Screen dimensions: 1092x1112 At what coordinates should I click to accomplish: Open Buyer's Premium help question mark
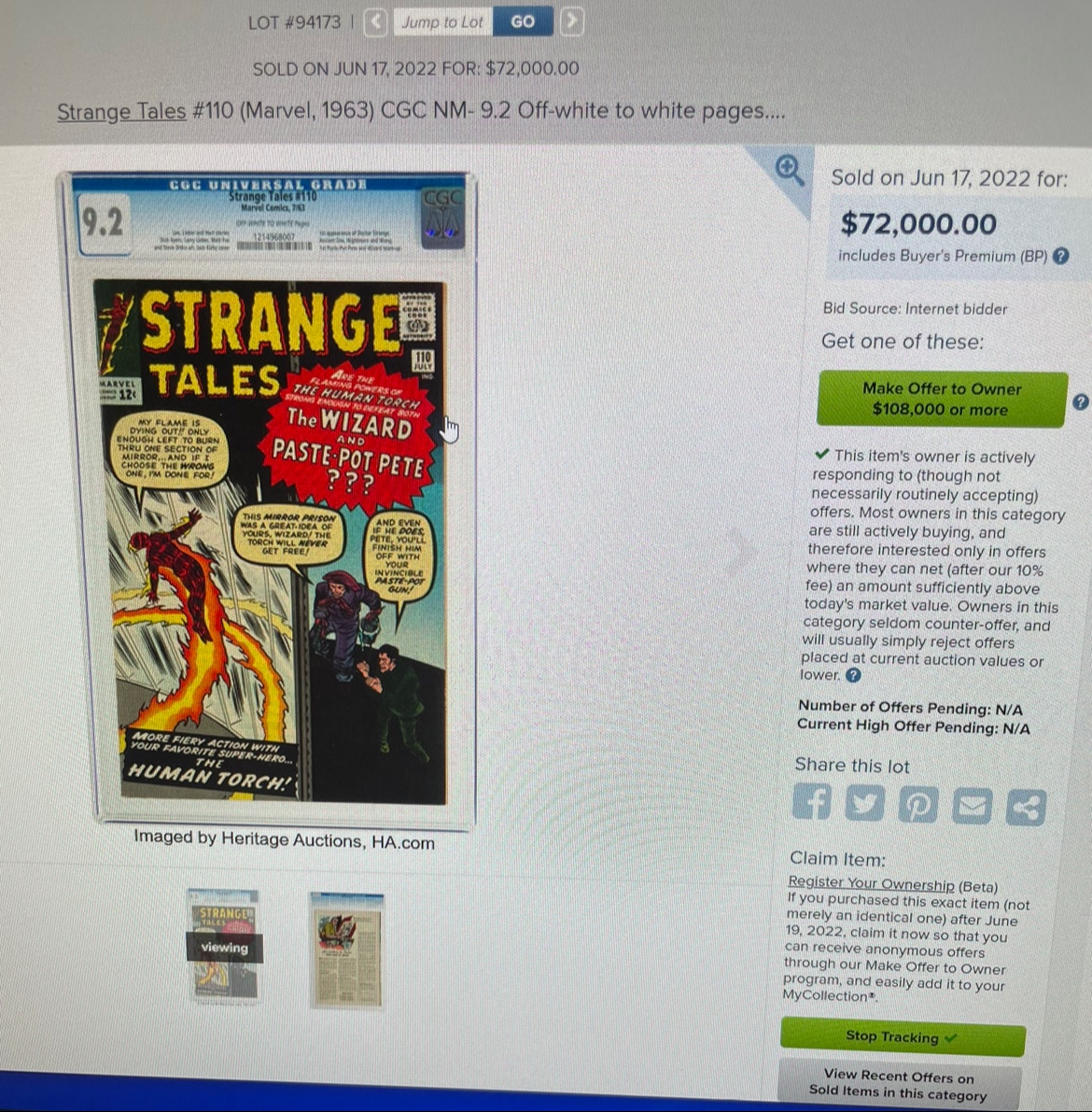[1061, 256]
